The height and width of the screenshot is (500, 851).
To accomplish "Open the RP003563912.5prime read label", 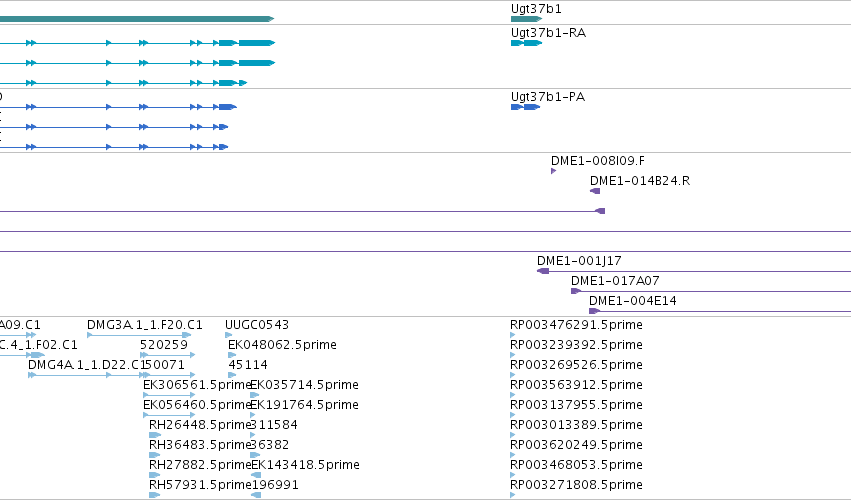I will point(576,385).
